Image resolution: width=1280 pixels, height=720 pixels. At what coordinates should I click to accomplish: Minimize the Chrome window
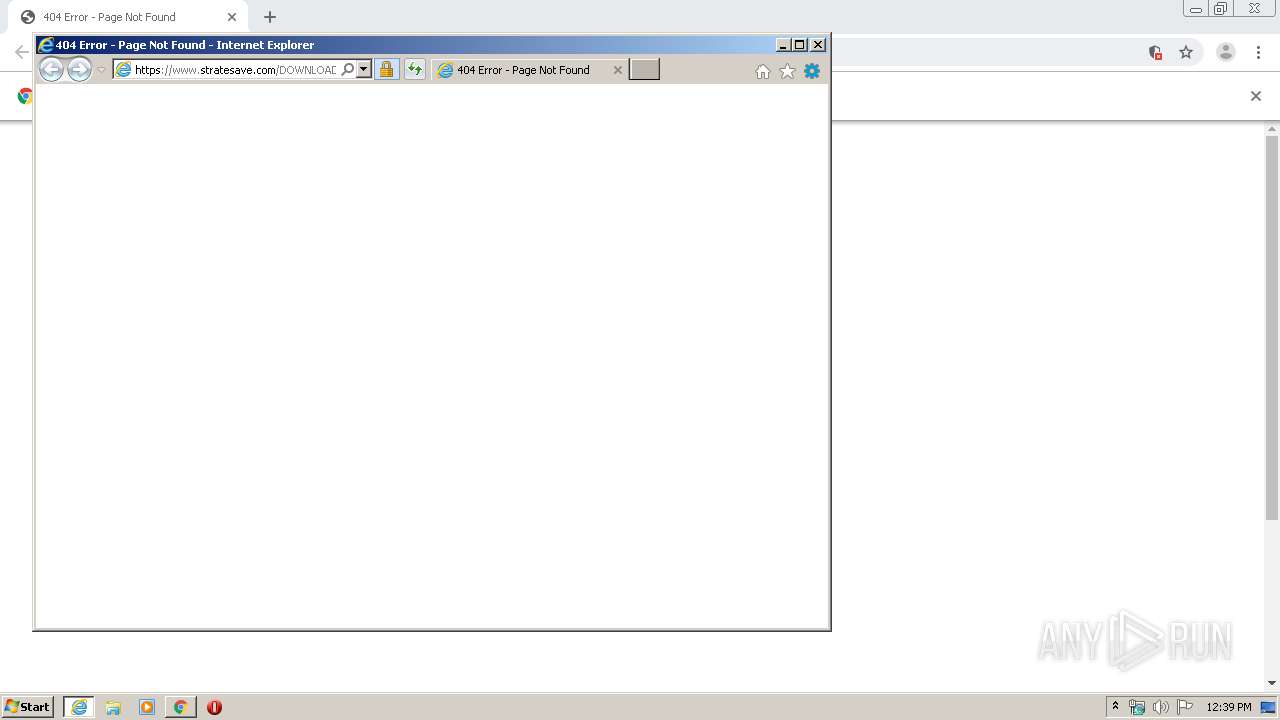pos(1196,9)
